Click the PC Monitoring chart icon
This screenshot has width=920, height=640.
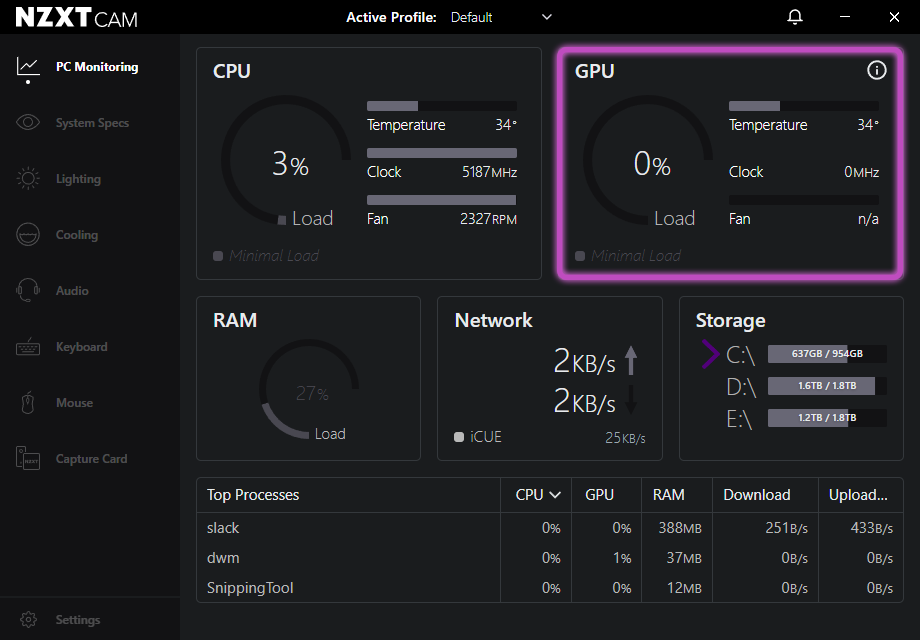point(28,67)
